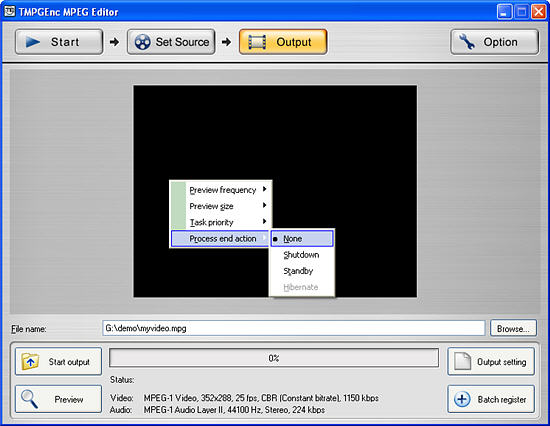Expand the Preview frequency submenu
This screenshot has width=550, height=426.
[220, 190]
